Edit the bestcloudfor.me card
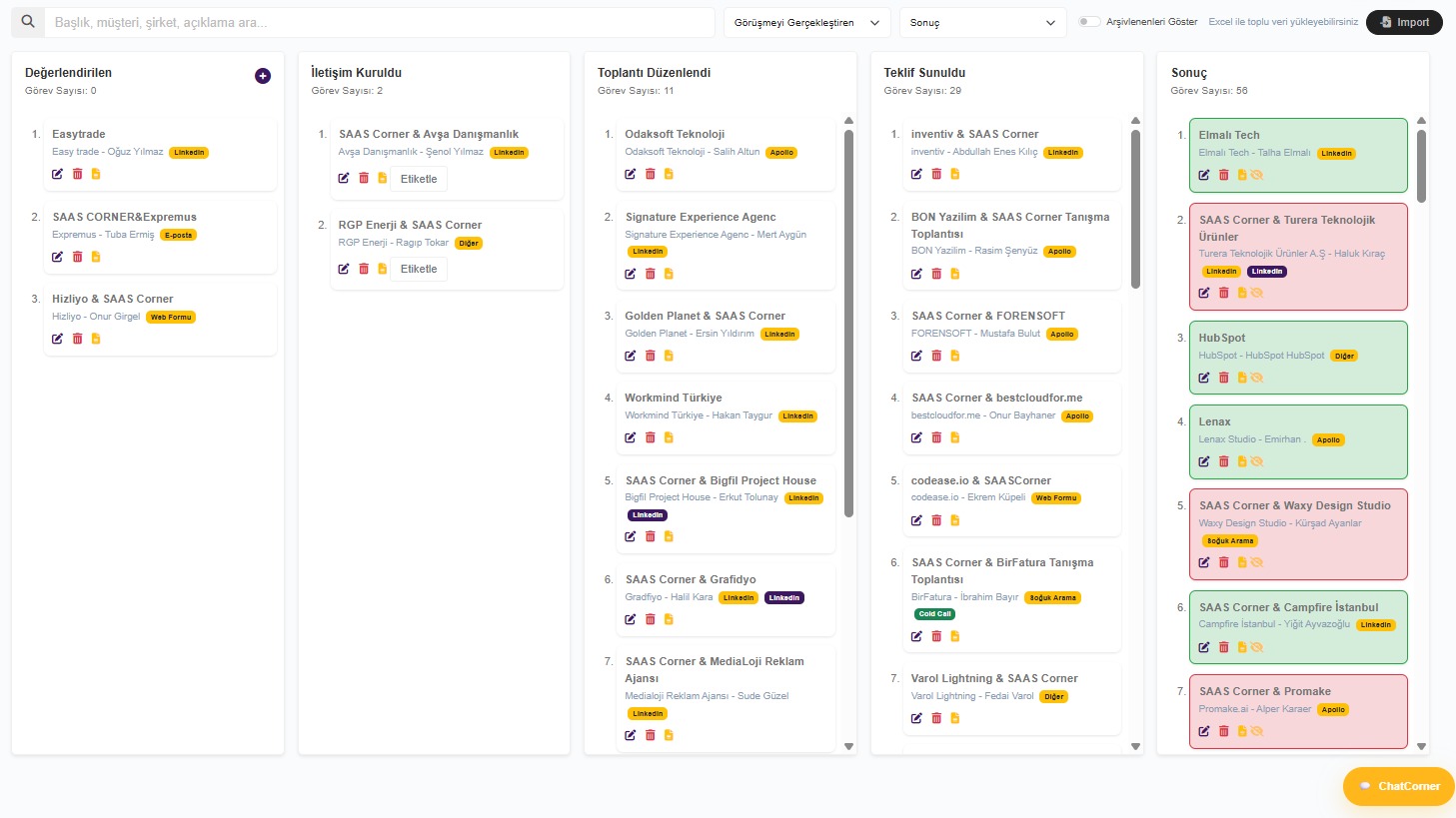This screenshot has width=1456, height=818. pos(916,437)
